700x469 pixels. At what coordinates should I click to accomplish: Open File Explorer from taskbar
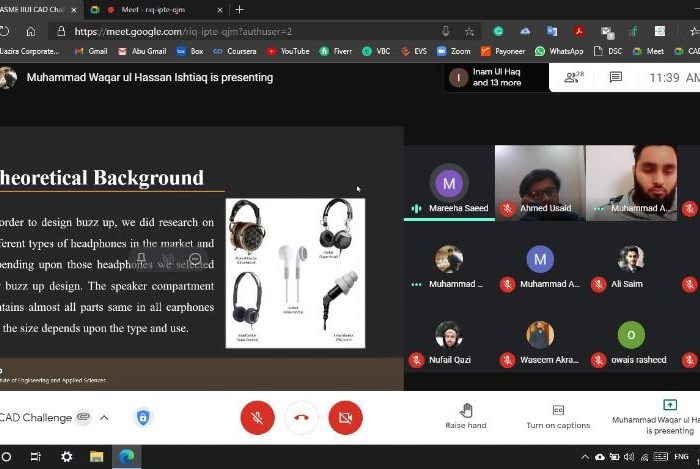click(x=96, y=457)
